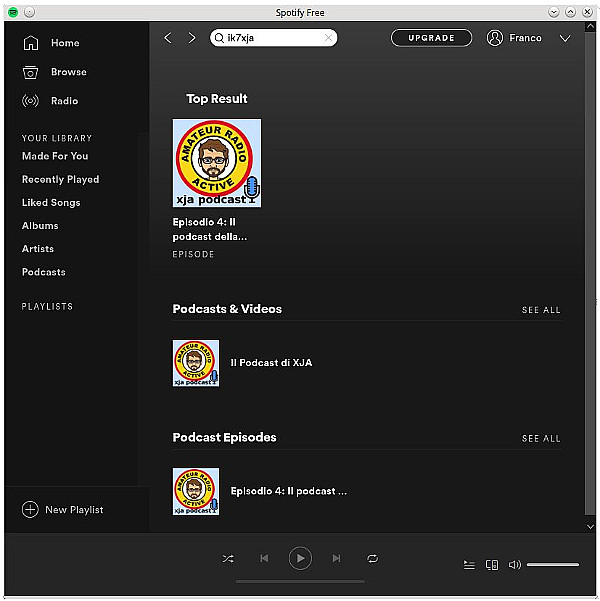See all Podcast Episodes results

[x=541, y=438]
